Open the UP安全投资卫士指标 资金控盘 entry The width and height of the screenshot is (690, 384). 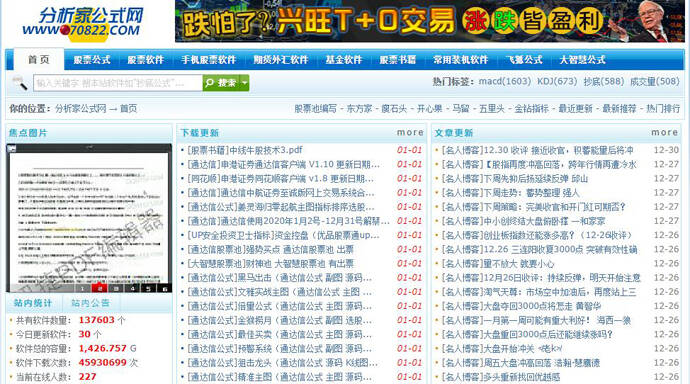pyautogui.click(x=283, y=235)
